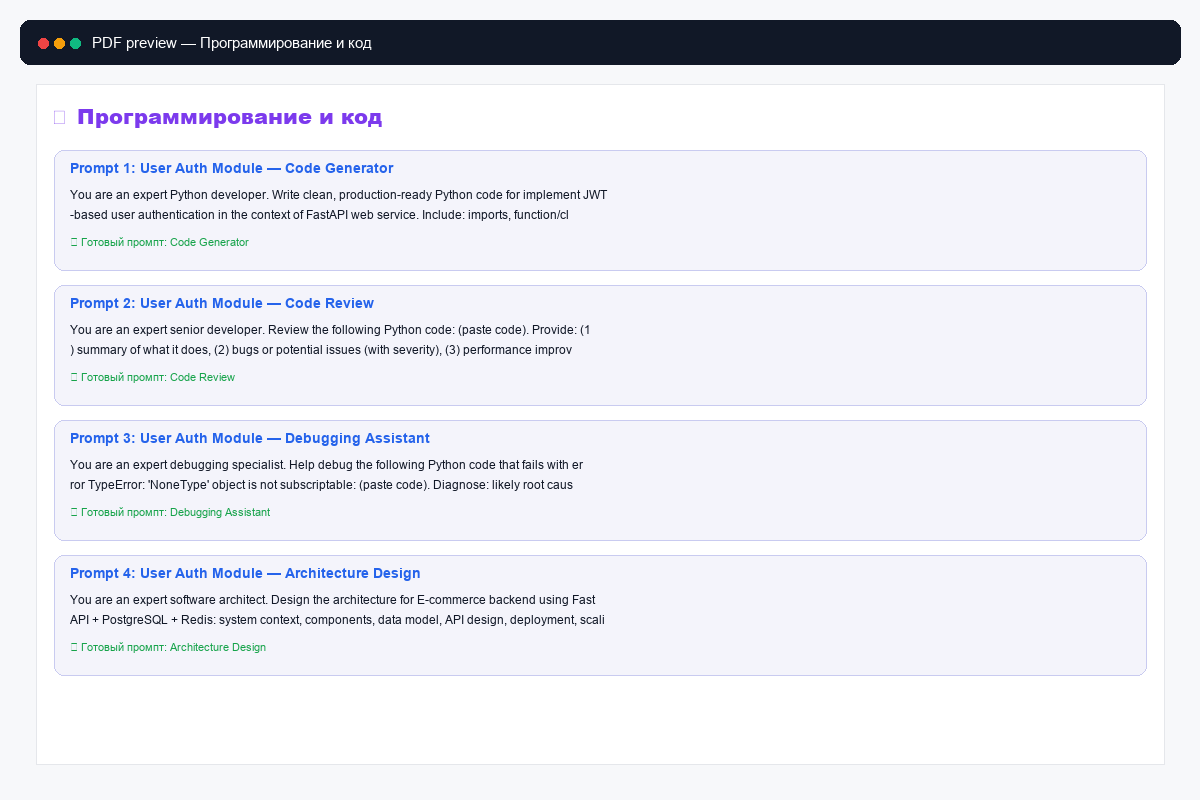1200x800 pixels.
Task: Click the green icon before 'Готовый промпт: Debugging Assistant'
Action: 74,512
